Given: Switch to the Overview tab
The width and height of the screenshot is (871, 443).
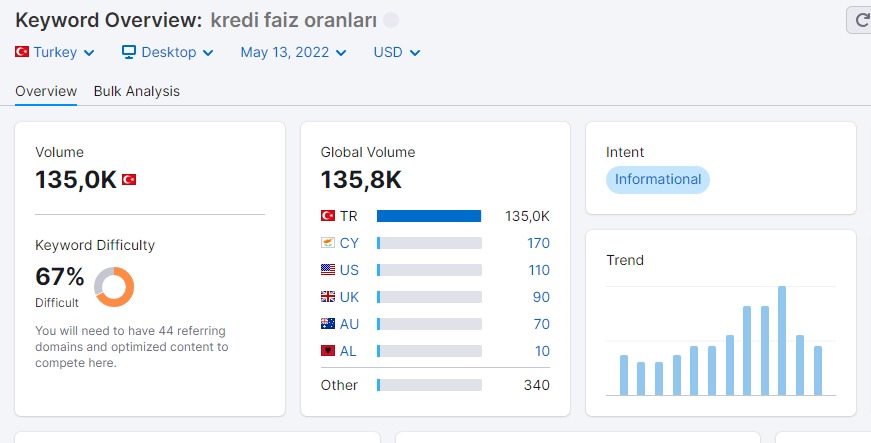Looking at the screenshot, I should coord(46,91).
